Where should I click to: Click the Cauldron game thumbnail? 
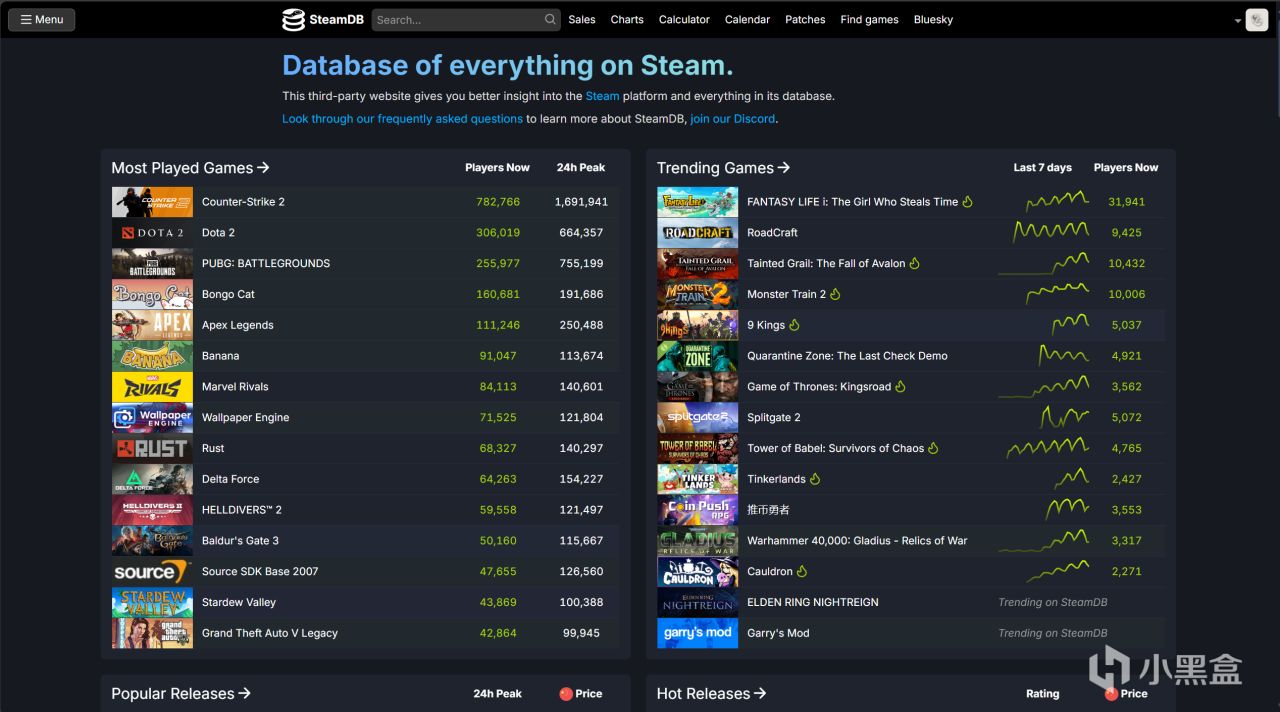click(x=697, y=572)
